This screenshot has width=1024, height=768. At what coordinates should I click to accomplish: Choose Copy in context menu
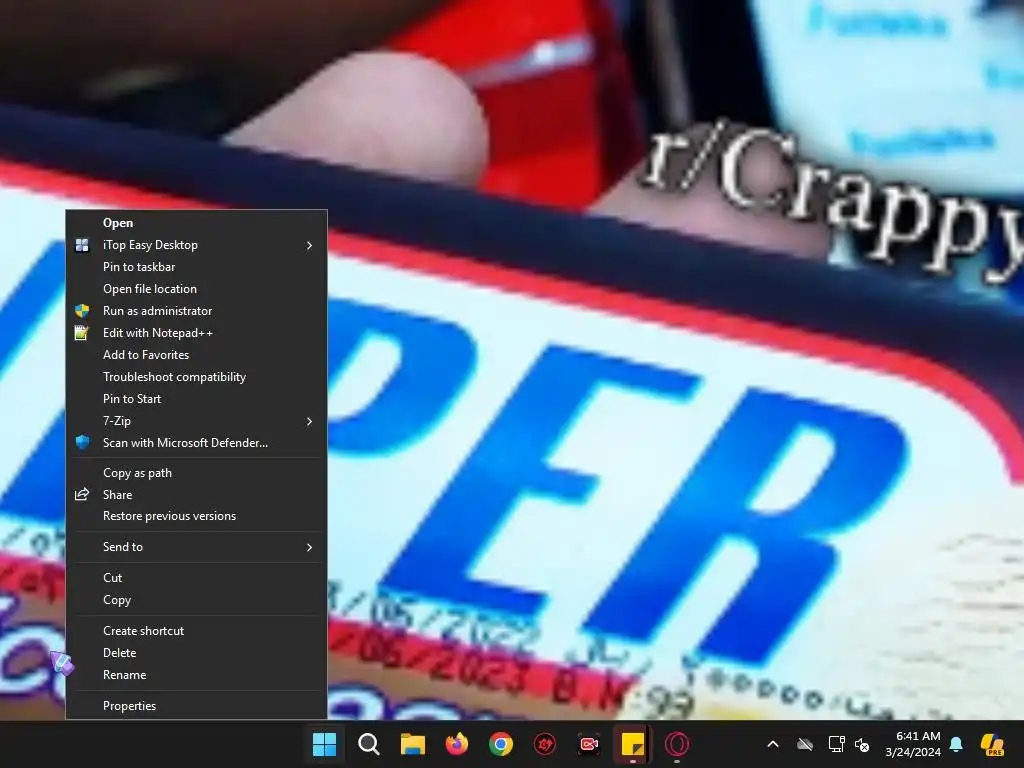coord(196,600)
